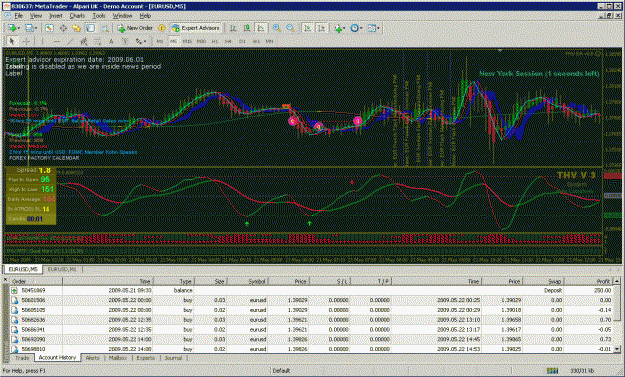Open the Market Watch window icon
Screen dimensions: 625x377
pos(49,28)
